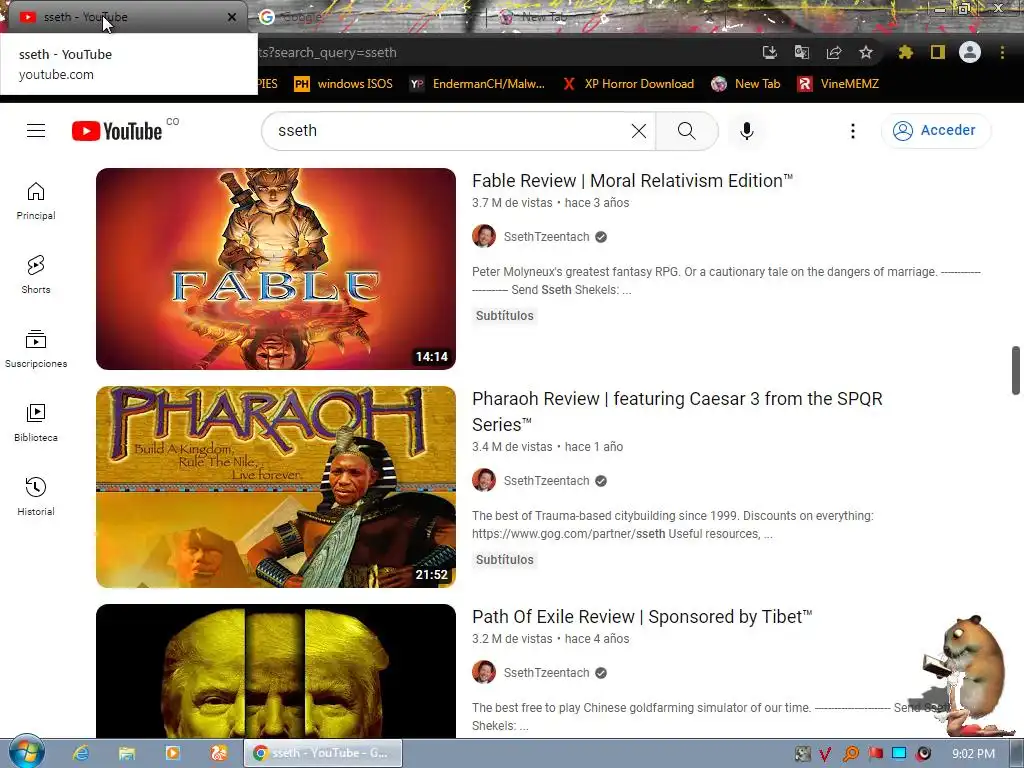The image size is (1024, 768).
Task: Open Biblioteca from the sidebar
Action: pyautogui.click(x=36, y=423)
